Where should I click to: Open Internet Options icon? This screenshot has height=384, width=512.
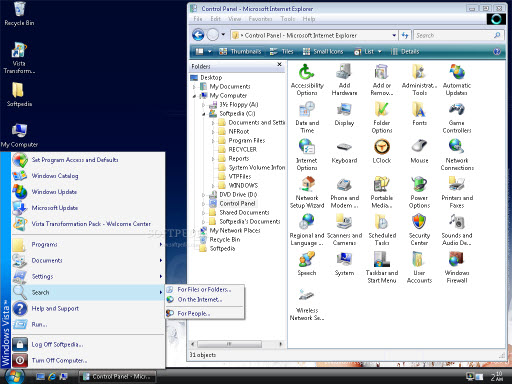[307, 154]
